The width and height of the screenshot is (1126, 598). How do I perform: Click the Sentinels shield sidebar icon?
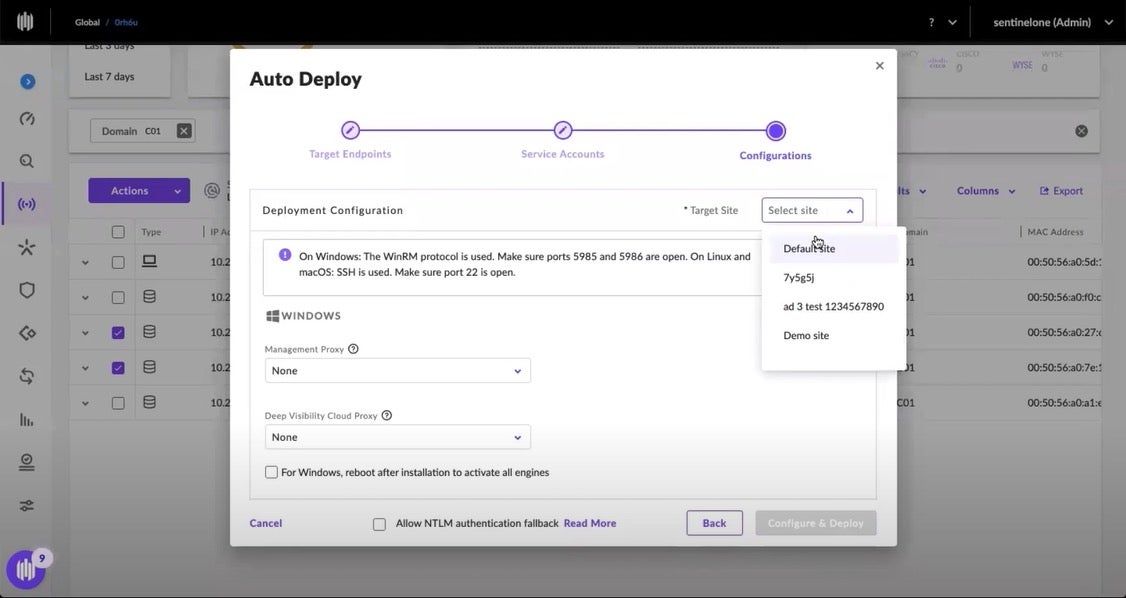coord(27,291)
